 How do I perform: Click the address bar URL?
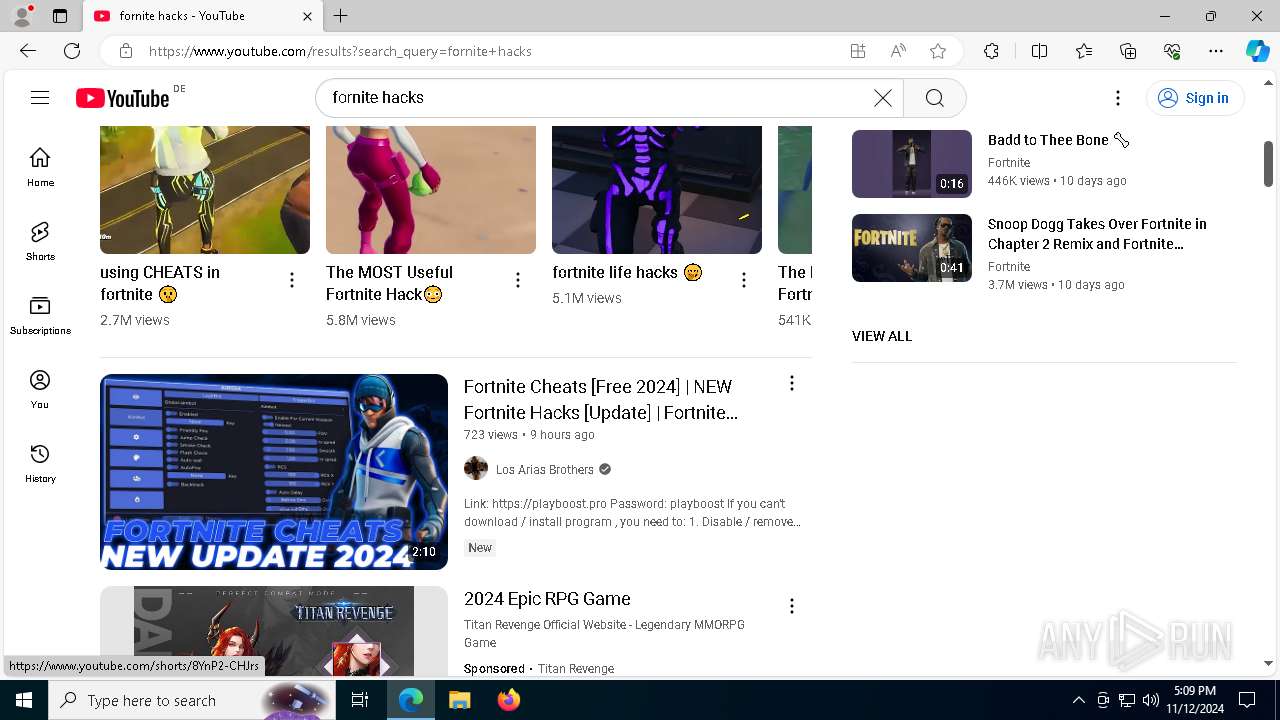tap(340, 51)
